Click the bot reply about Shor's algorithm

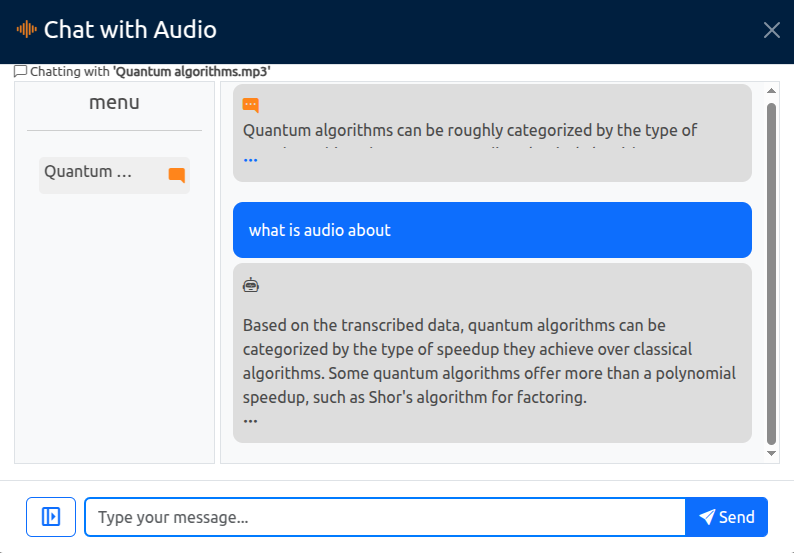pyautogui.click(x=492, y=353)
